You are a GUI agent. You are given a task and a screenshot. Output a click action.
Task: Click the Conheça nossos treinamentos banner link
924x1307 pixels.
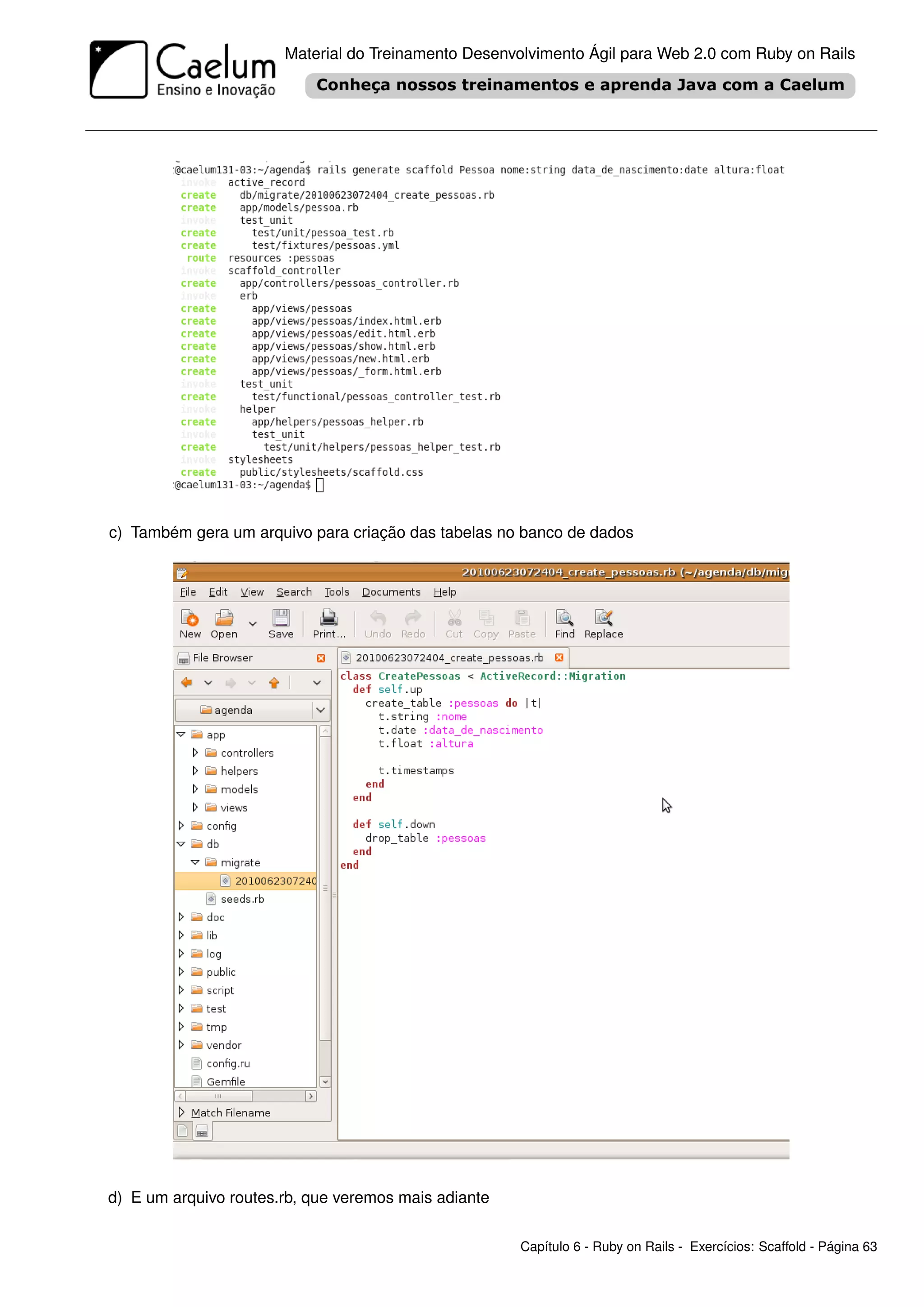pos(580,85)
